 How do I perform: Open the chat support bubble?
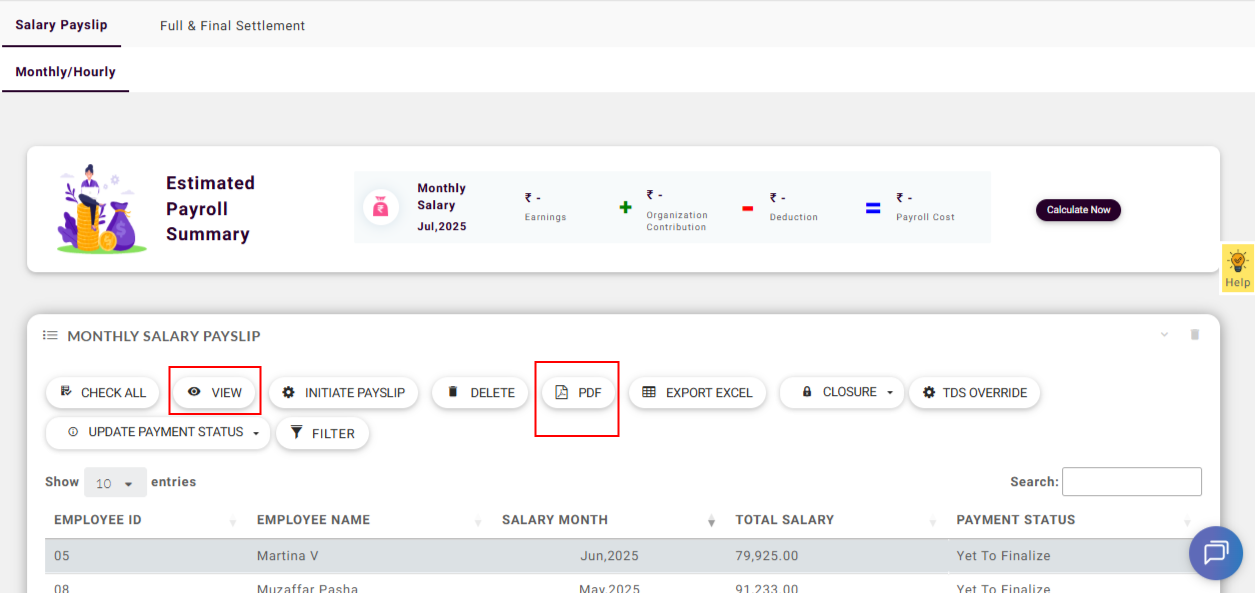point(1215,552)
